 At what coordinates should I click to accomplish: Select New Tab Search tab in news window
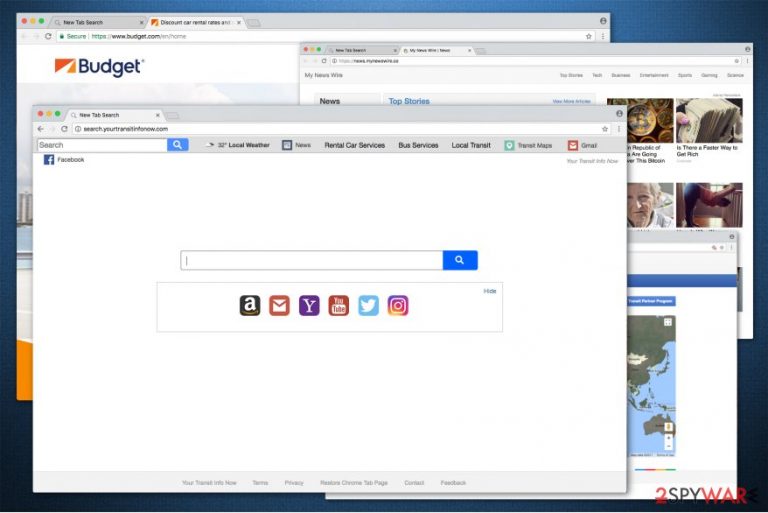(x=360, y=50)
